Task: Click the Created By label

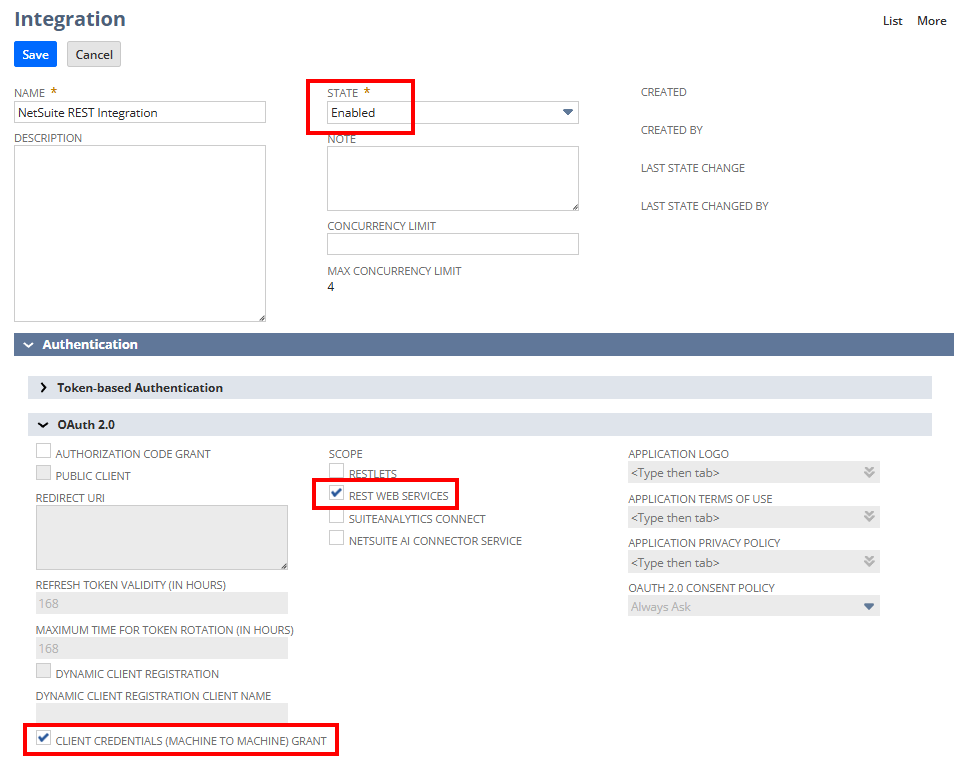Action: (x=671, y=130)
